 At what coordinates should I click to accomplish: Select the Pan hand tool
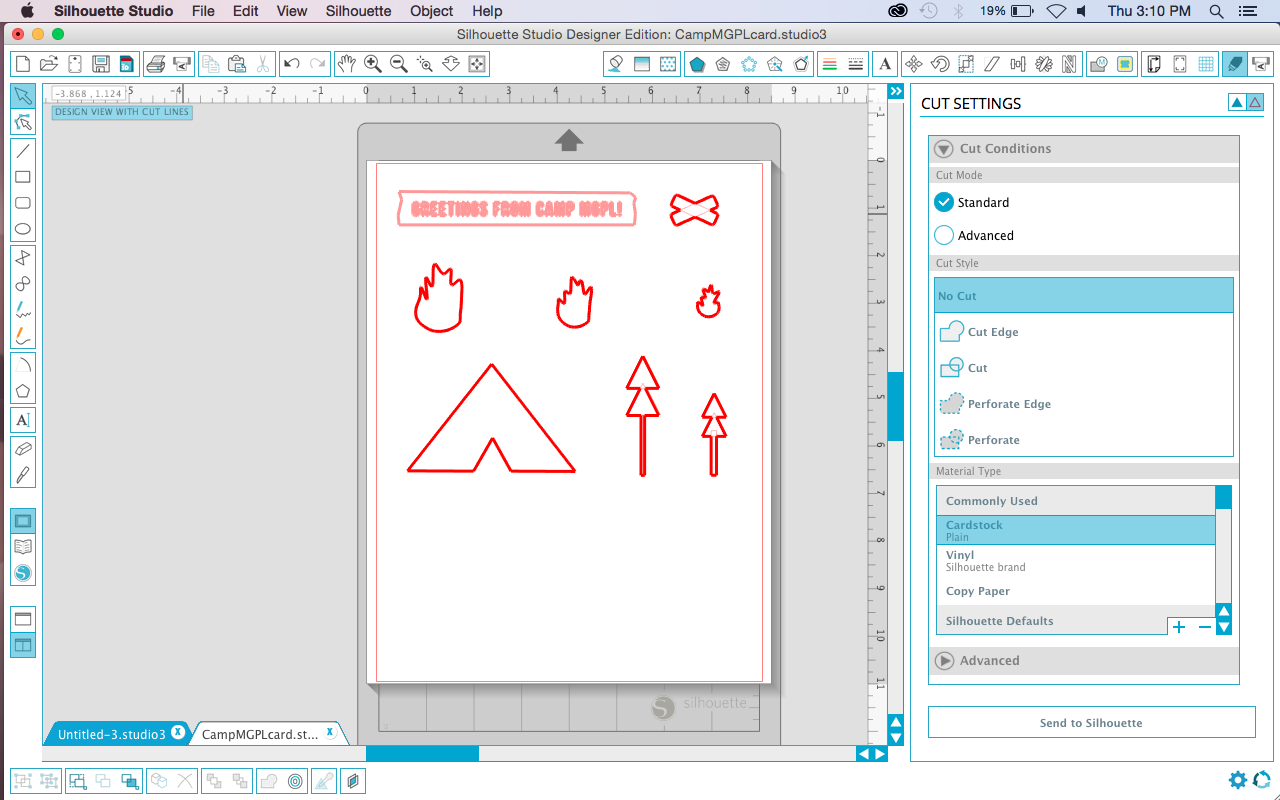pos(346,64)
